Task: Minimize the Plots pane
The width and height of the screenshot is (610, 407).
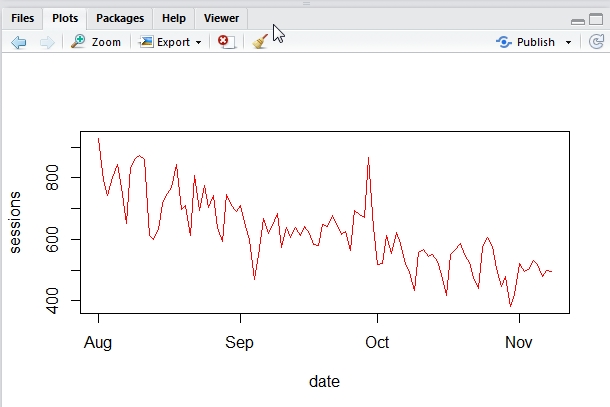Action: pos(578,22)
